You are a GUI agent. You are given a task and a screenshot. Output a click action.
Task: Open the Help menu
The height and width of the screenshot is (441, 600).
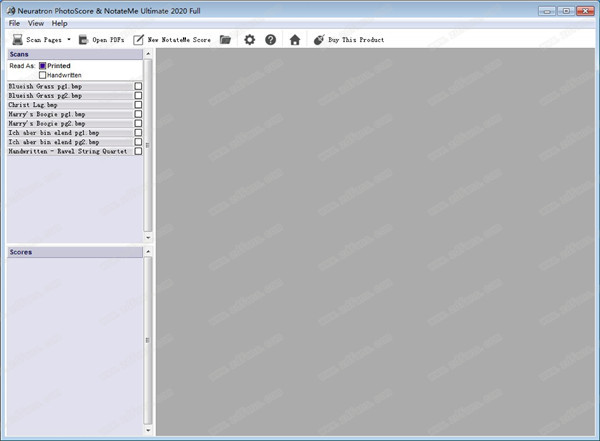pyautogui.click(x=59, y=23)
